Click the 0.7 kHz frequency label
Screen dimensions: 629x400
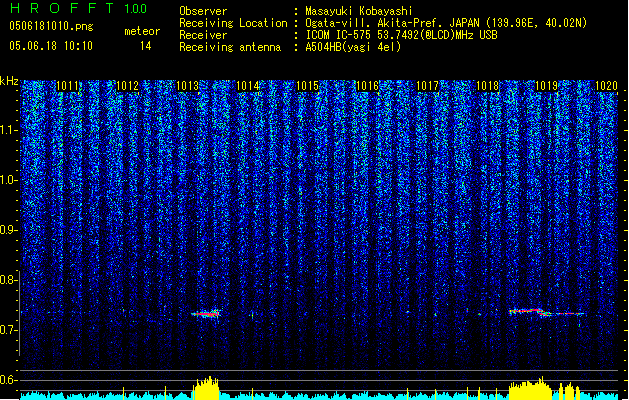pos(8,330)
